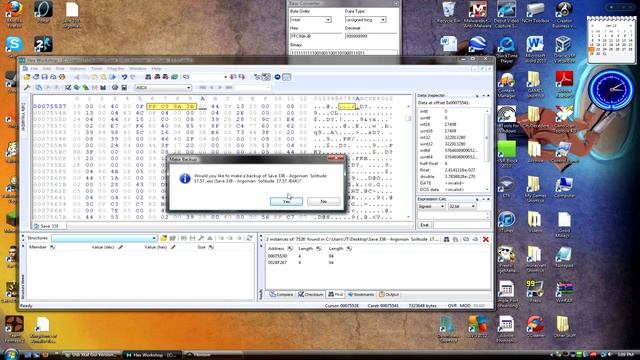Open the CCleaner desktop icon
Viewport: 640px width, 360px height.
pyautogui.click(x=535, y=327)
